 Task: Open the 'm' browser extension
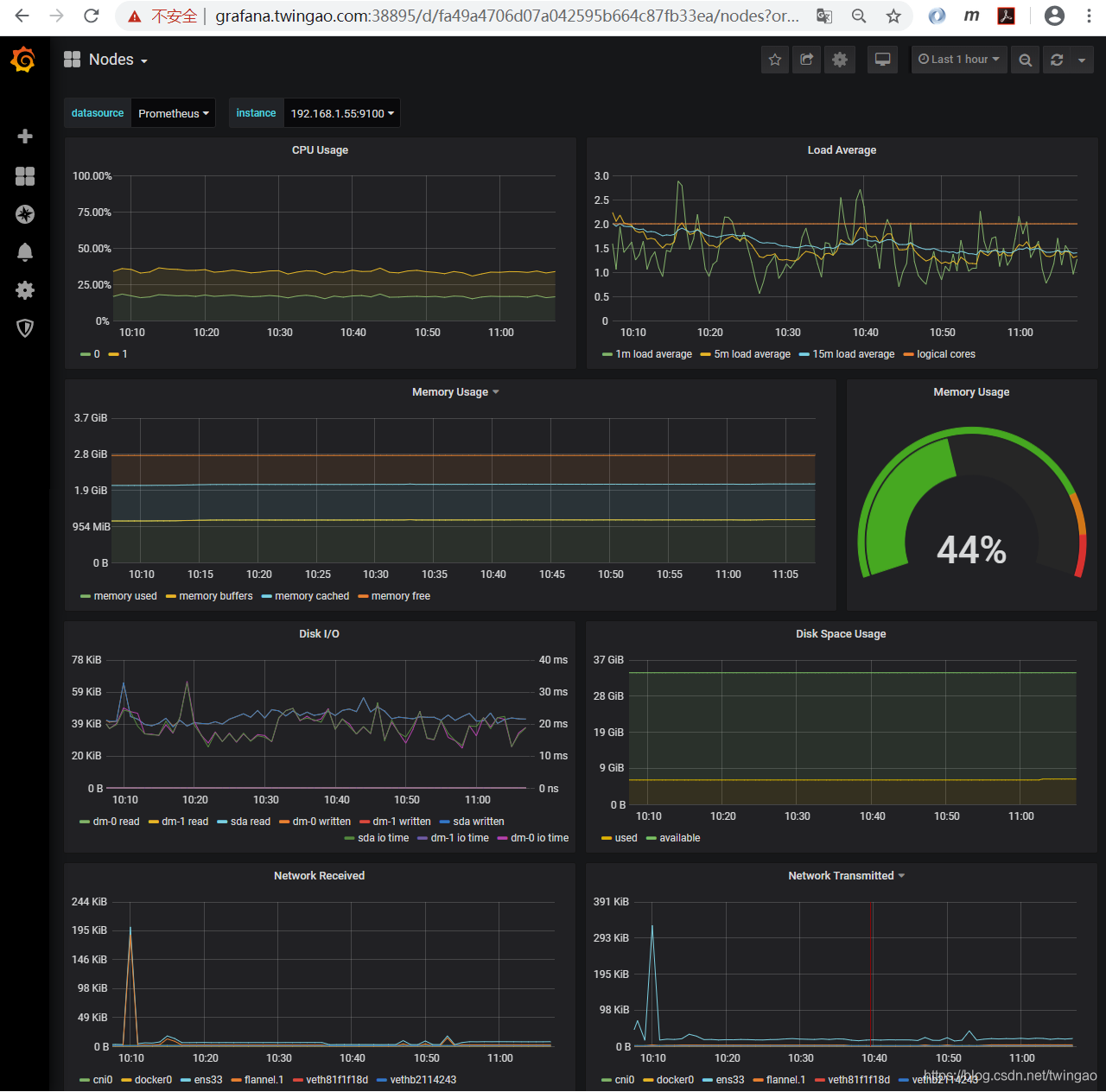click(972, 16)
